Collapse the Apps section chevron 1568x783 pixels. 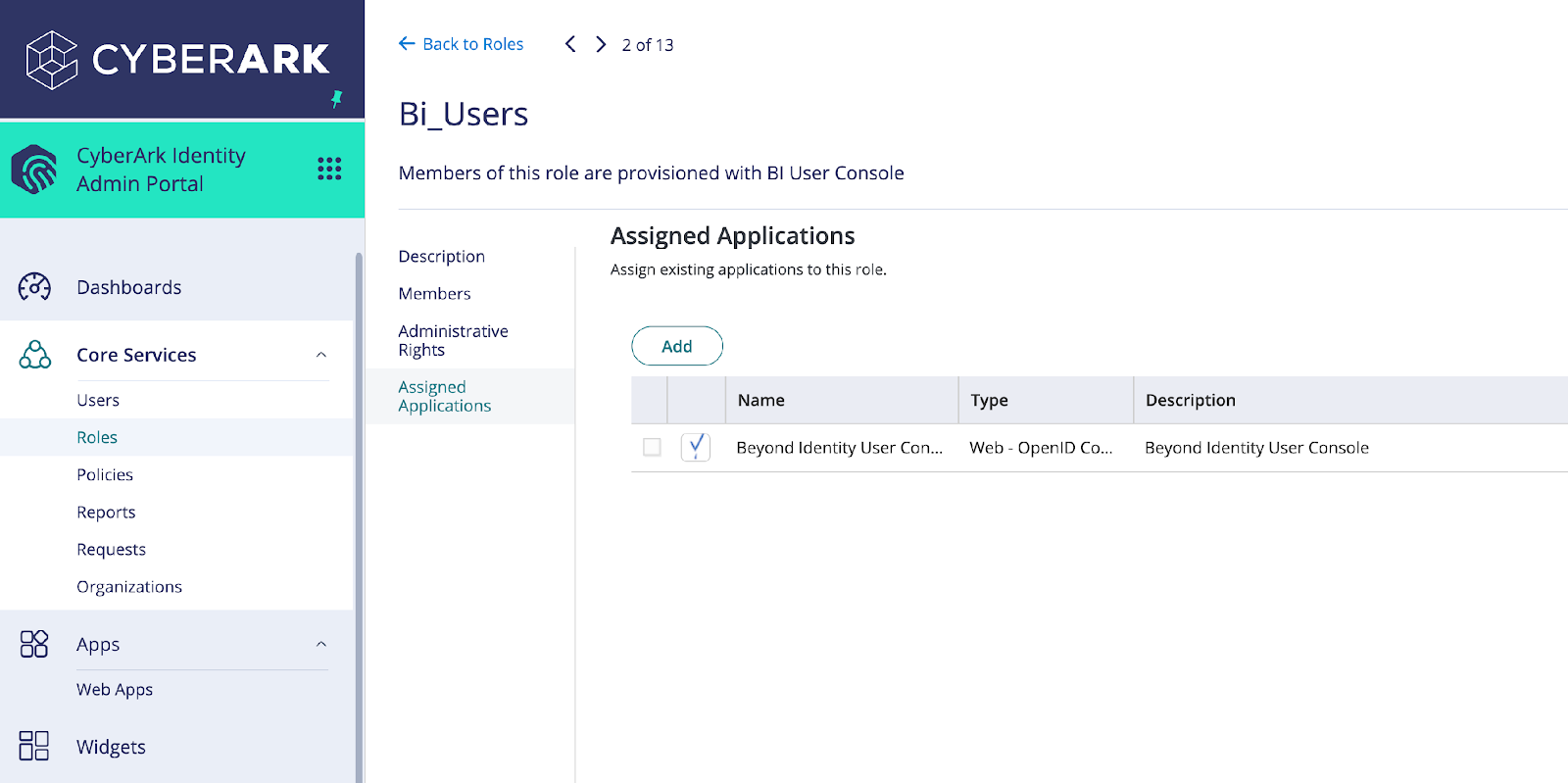click(321, 644)
